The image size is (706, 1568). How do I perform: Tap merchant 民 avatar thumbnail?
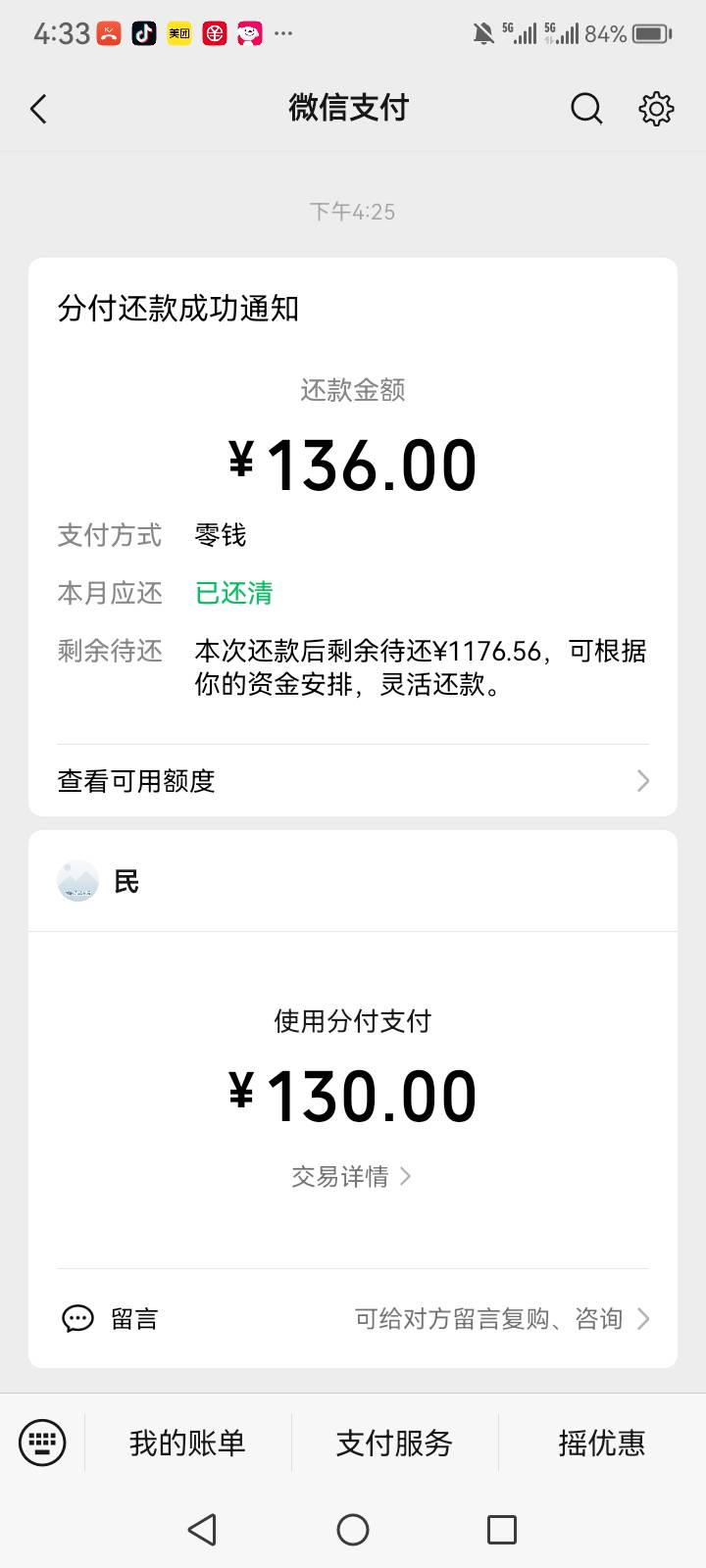[77, 881]
